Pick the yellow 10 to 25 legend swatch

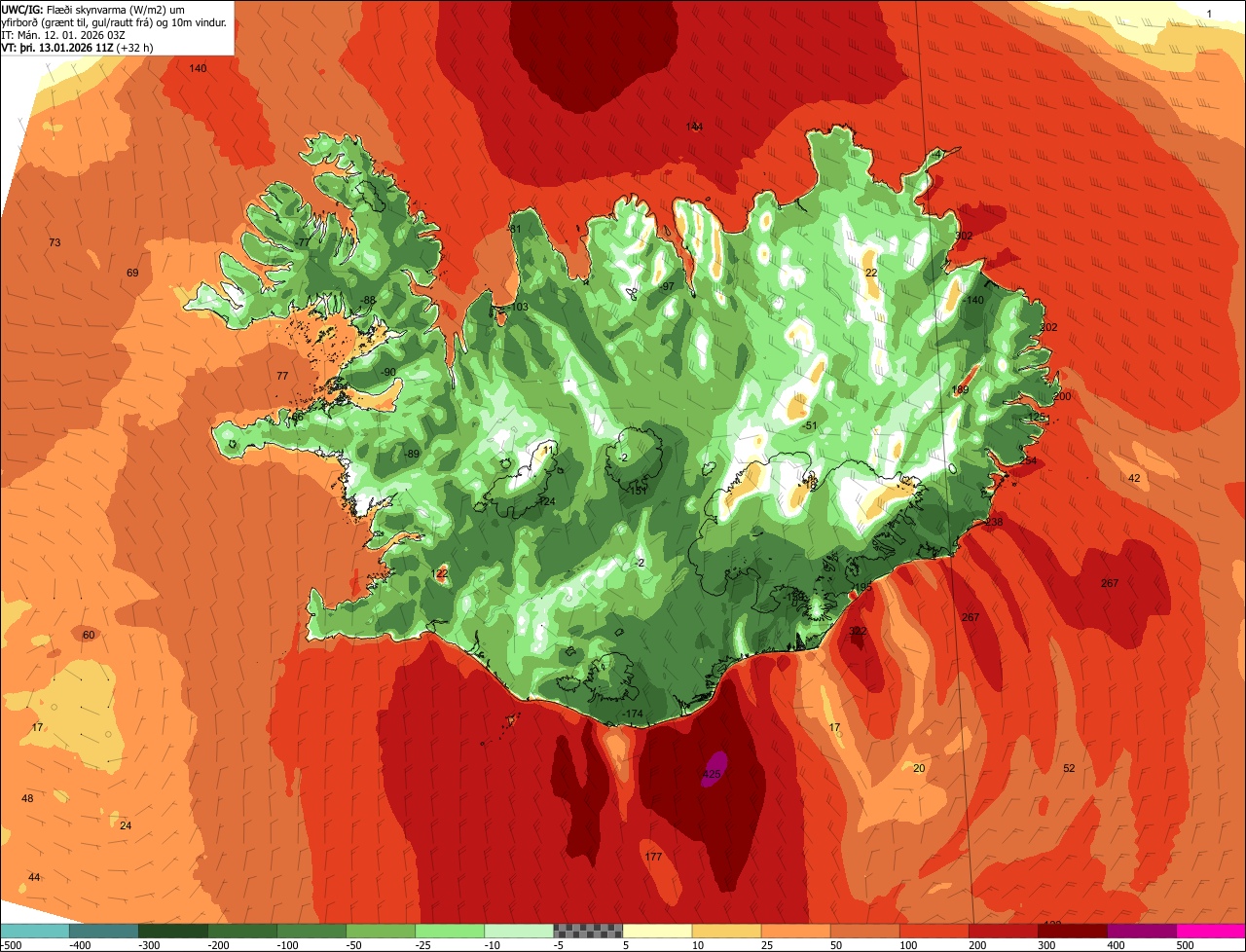pyautogui.click(x=726, y=931)
